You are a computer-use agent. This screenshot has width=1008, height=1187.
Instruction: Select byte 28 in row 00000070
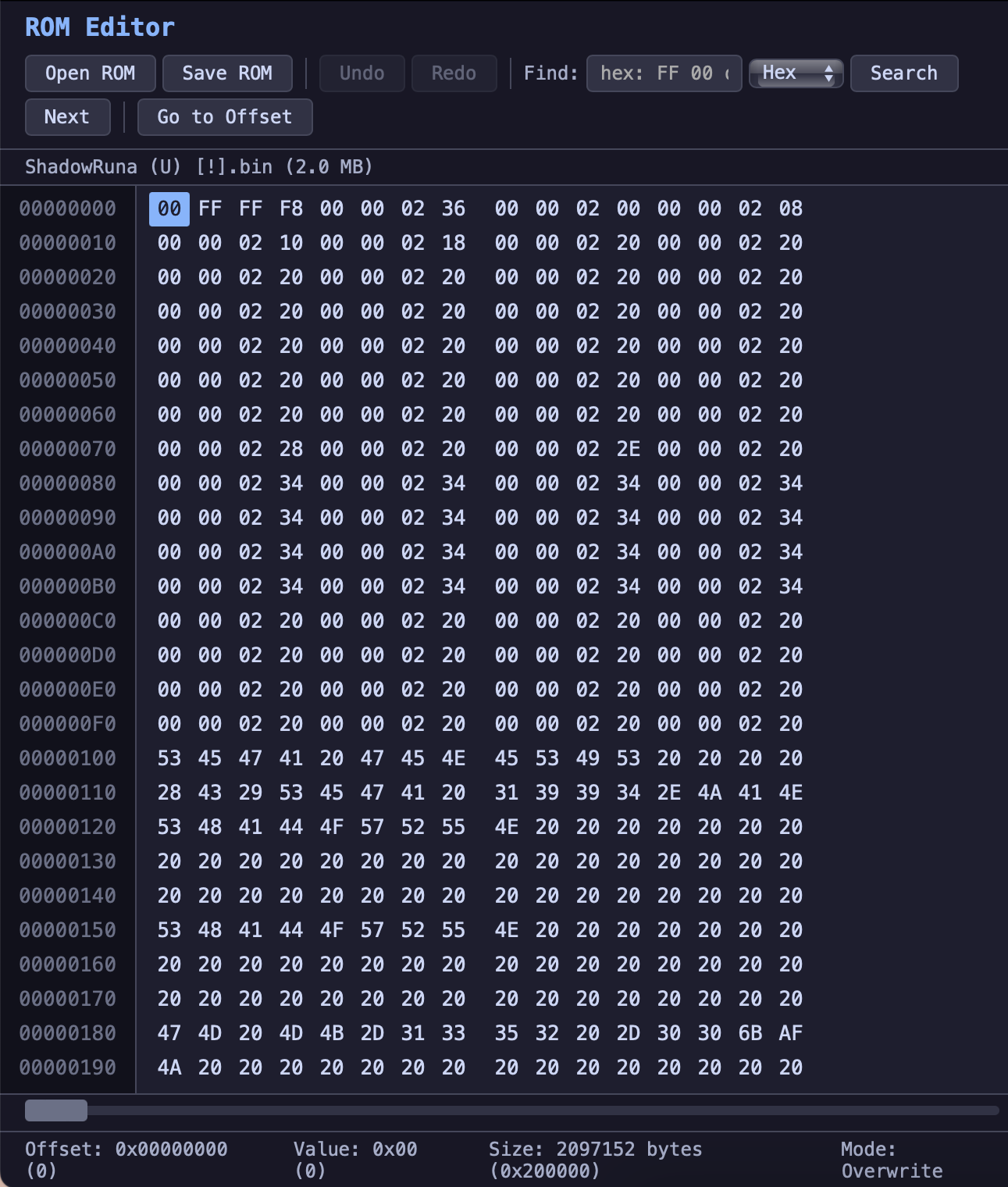coord(291,449)
